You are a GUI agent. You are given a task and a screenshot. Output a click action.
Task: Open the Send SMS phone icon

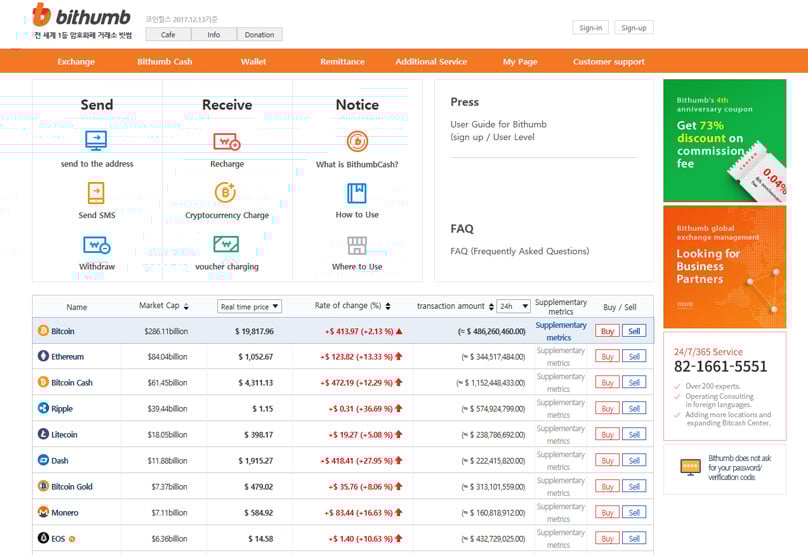pos(96,193)
